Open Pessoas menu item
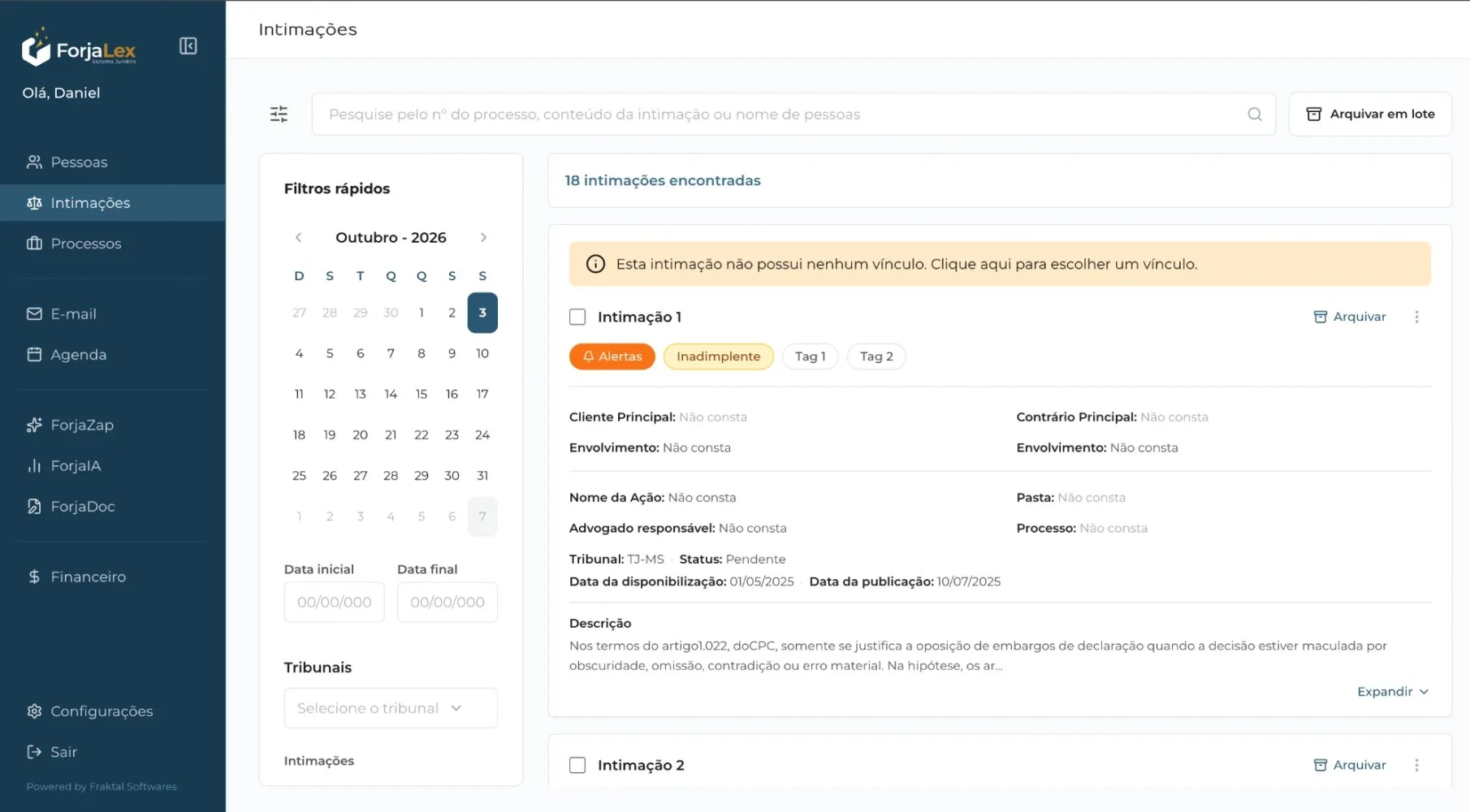 [x=113, y=162]
